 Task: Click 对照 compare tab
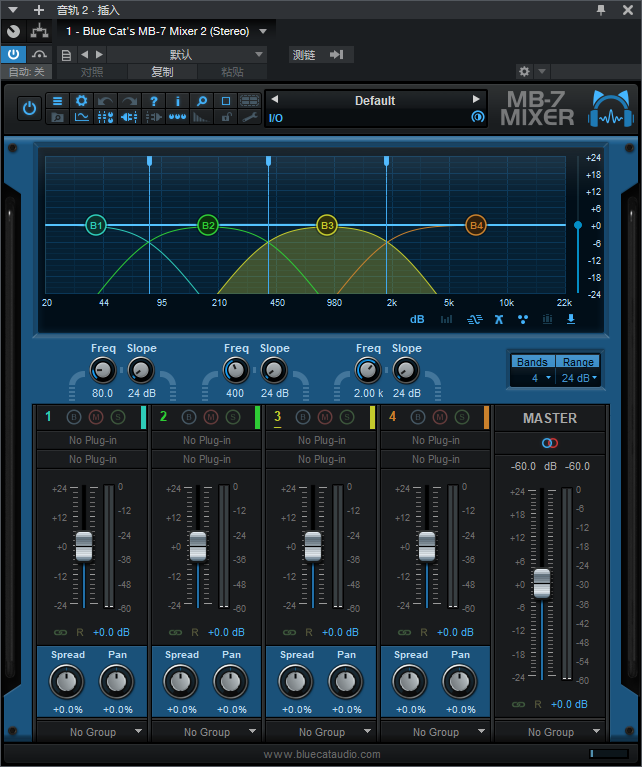(92, 72)
